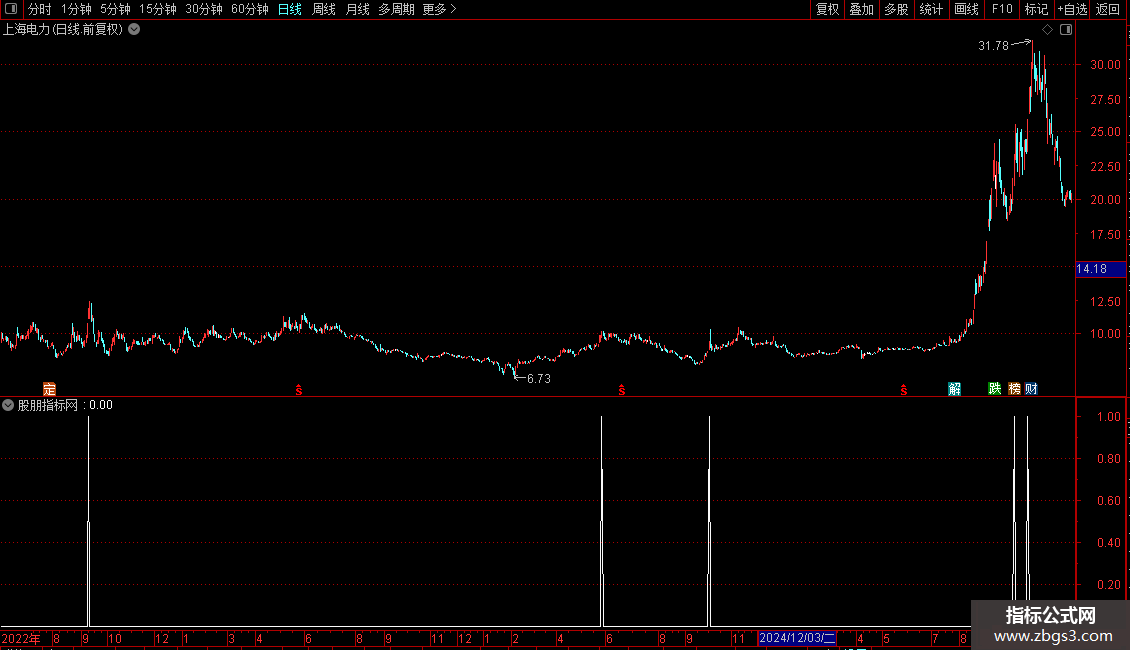Click the 上海电力(日线.前复权) chart title
The width and height of the screenshot is (1130, 650).
63,30
